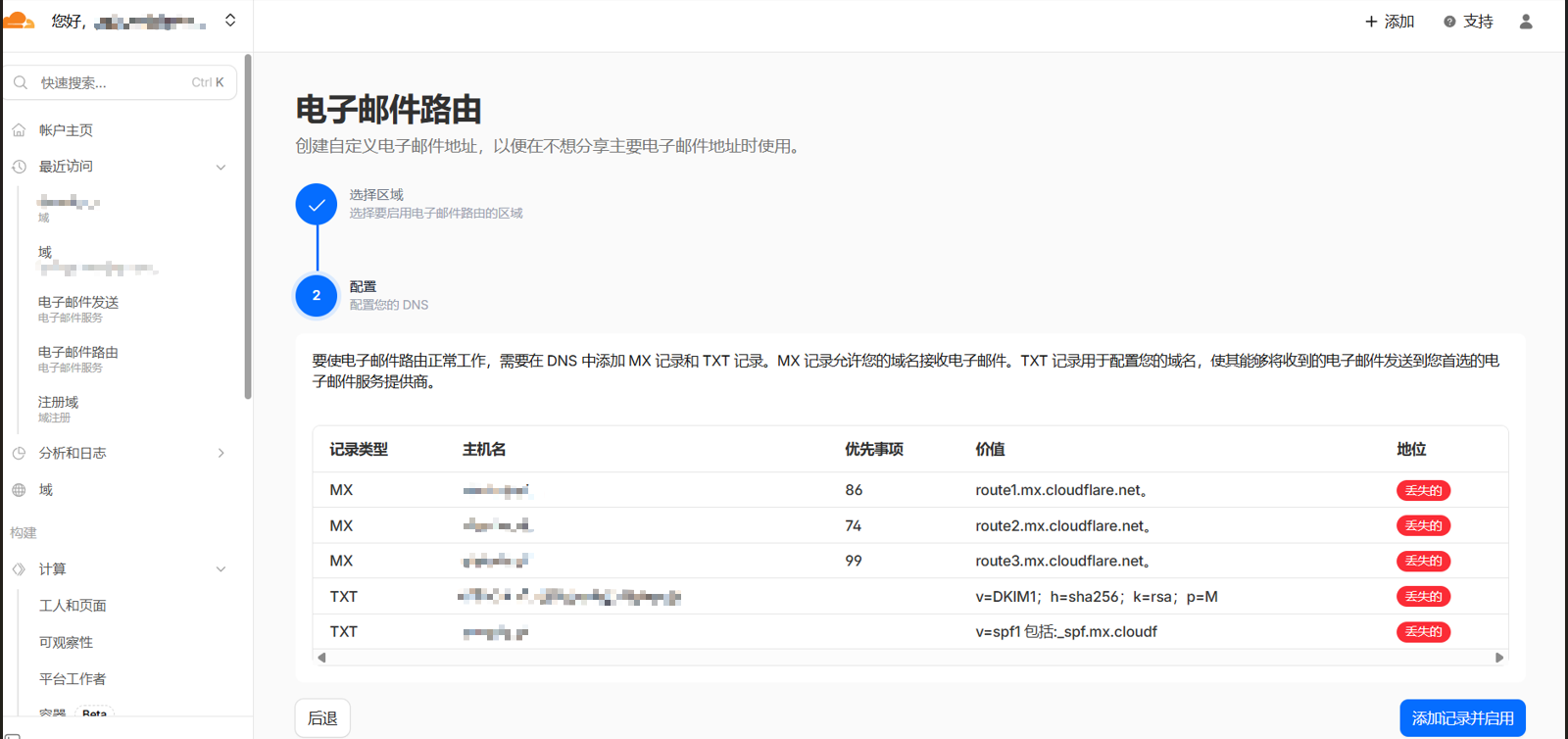Open 工人和页面 under 计算
This screenshot has height=739, width=1568.
coord(73,606)
